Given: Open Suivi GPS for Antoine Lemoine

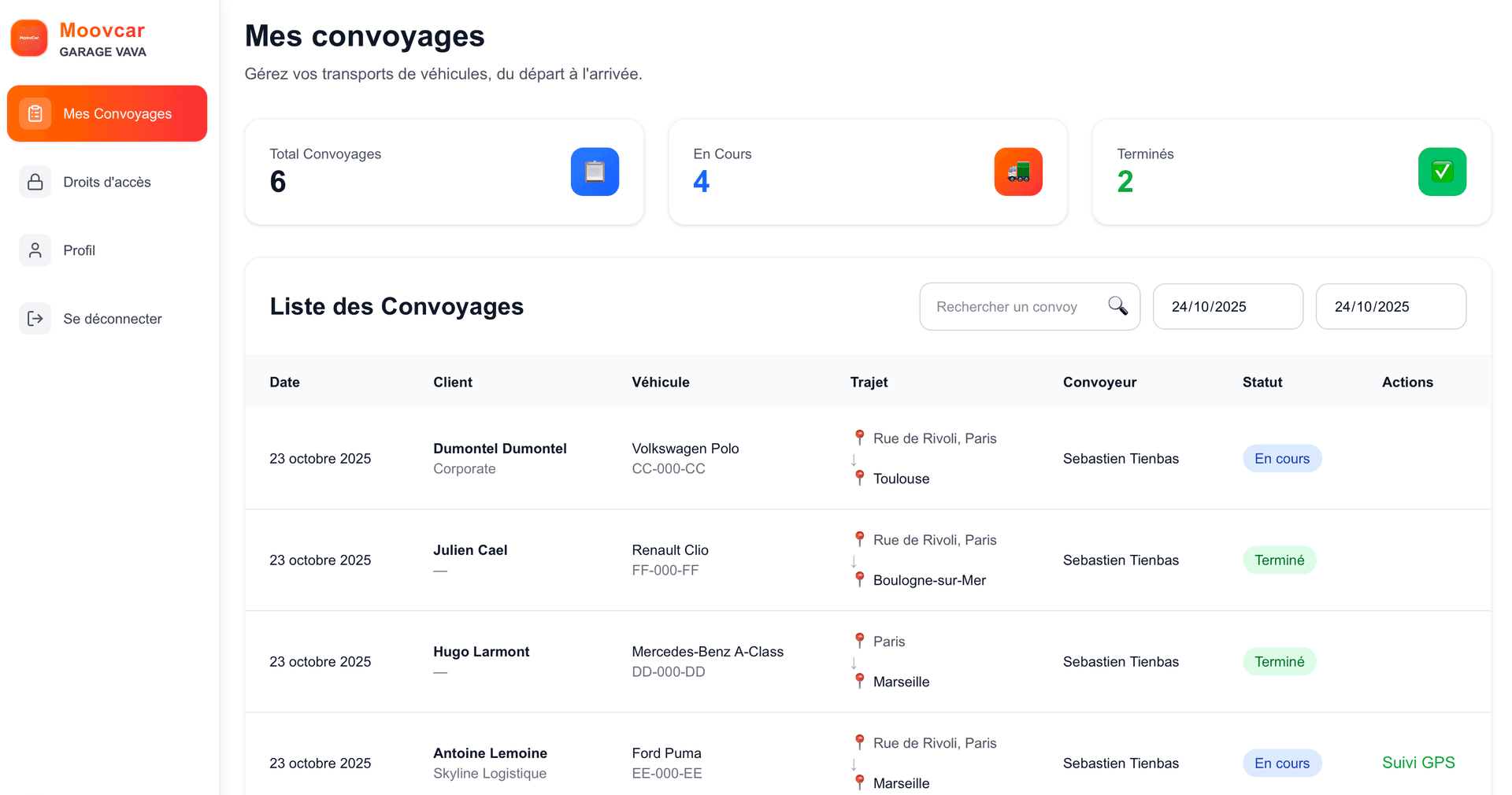Looking at the screenshot, I should (x=1417, y=763).
